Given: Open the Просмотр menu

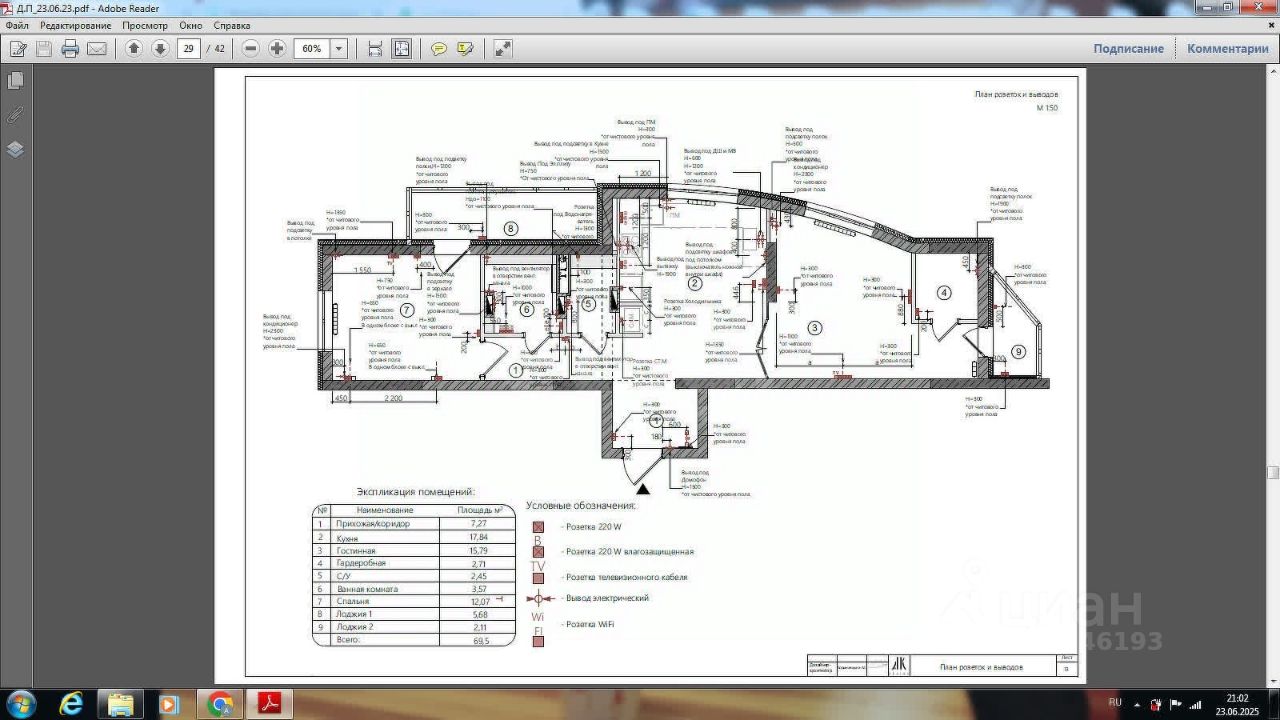Looking at the screenshot, I should tap(145, 25).
